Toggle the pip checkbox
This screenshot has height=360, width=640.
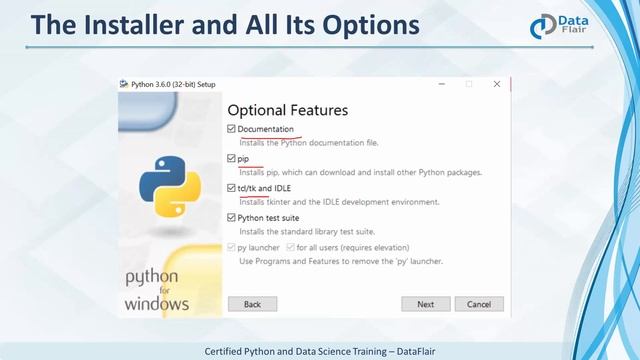click(231, 158)
